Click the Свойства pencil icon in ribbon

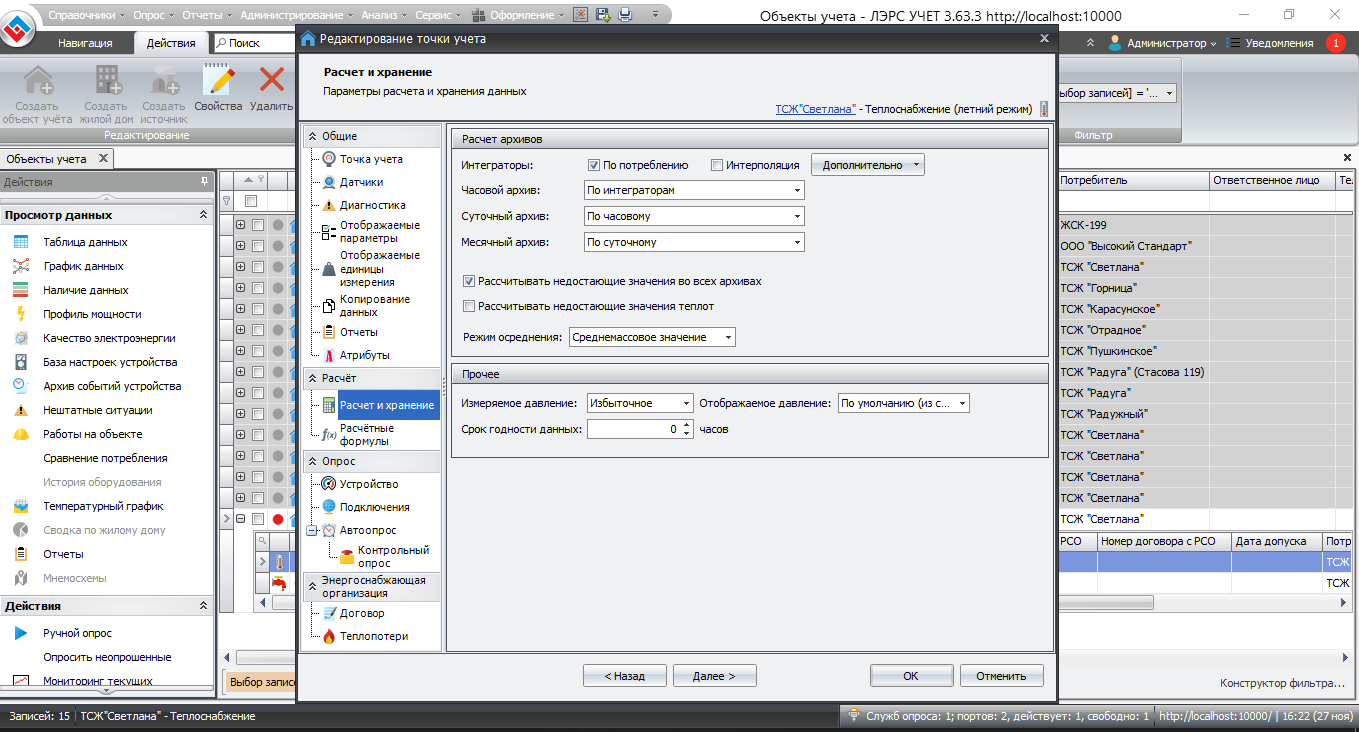tap(218, 82)
